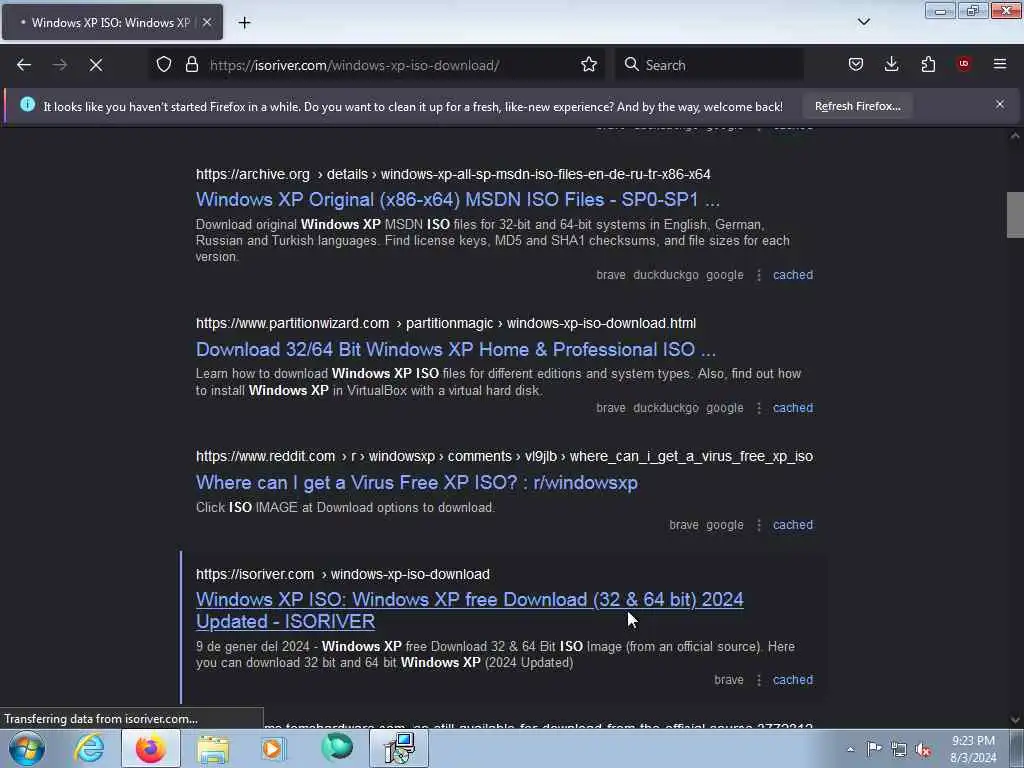
Task: Open the Windows XP Original MSDN ISO result
Action: [457, 199]
